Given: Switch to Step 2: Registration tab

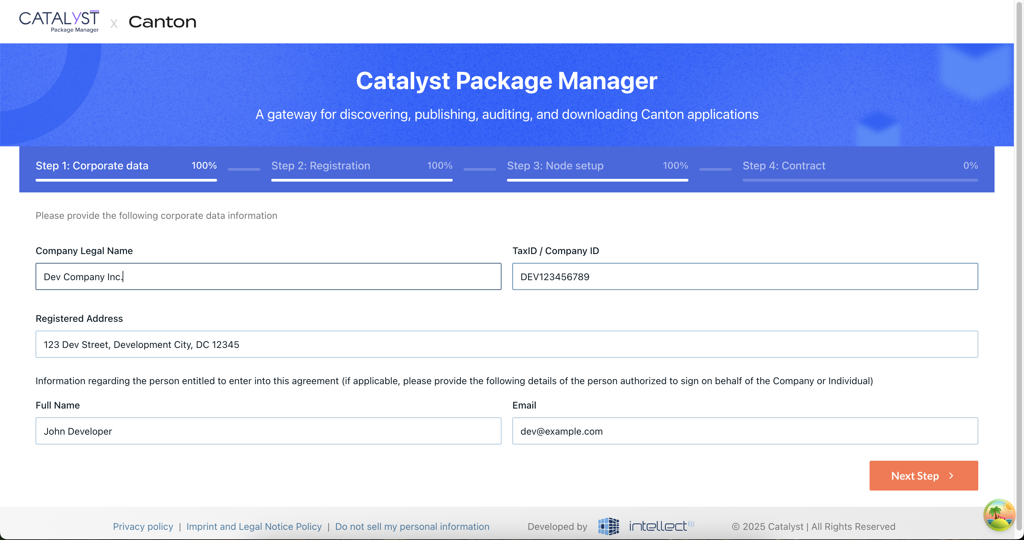Looking at the screenshot, I should point(320,166).
